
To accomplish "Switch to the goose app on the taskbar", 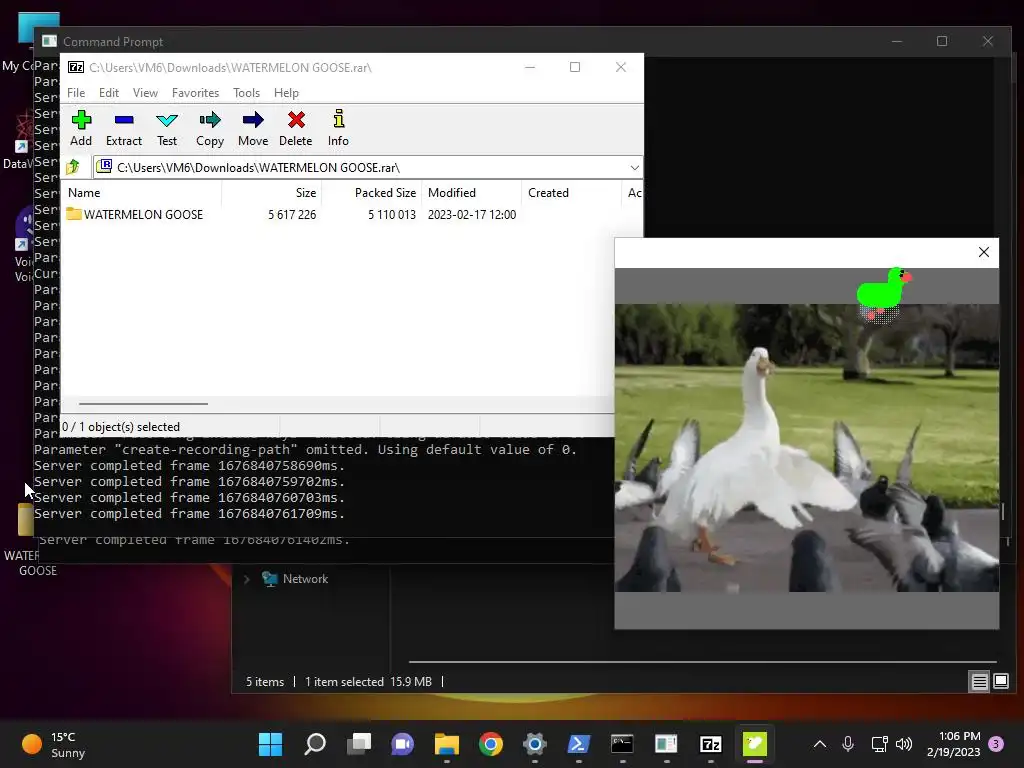I will pyautogui.click(x=754, y=744).
